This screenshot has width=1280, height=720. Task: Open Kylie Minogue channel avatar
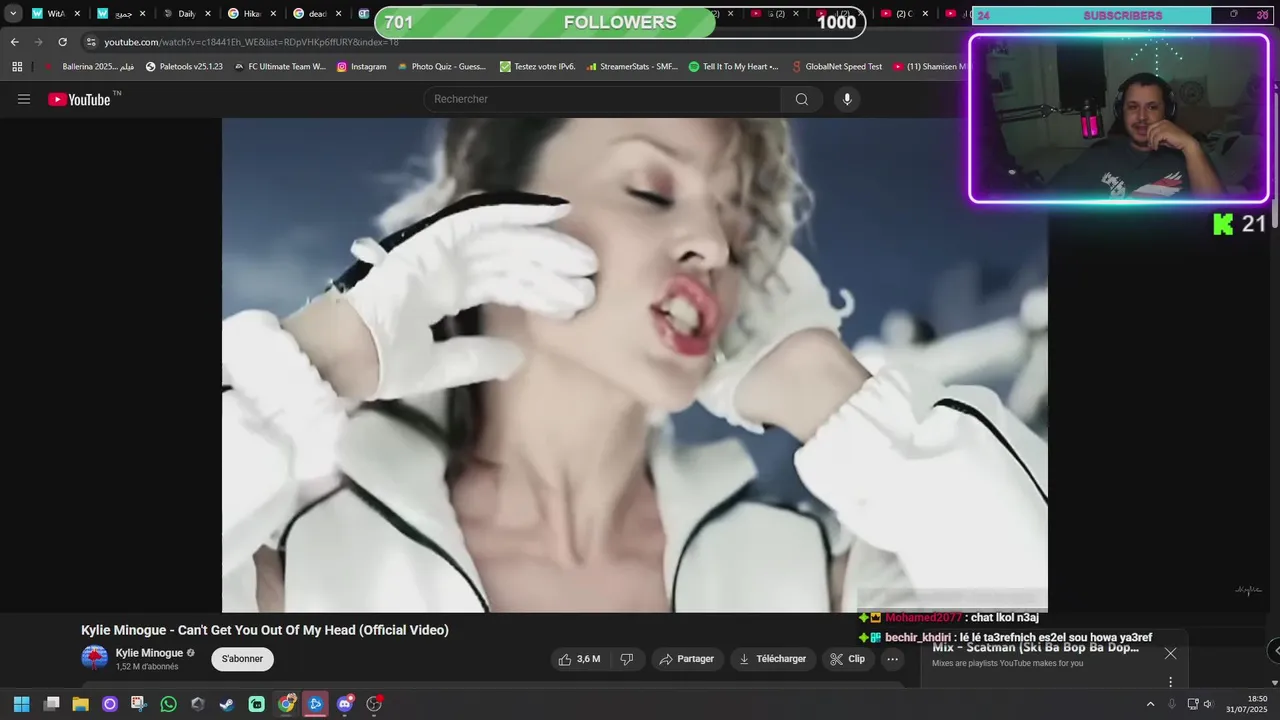(94, 658)
